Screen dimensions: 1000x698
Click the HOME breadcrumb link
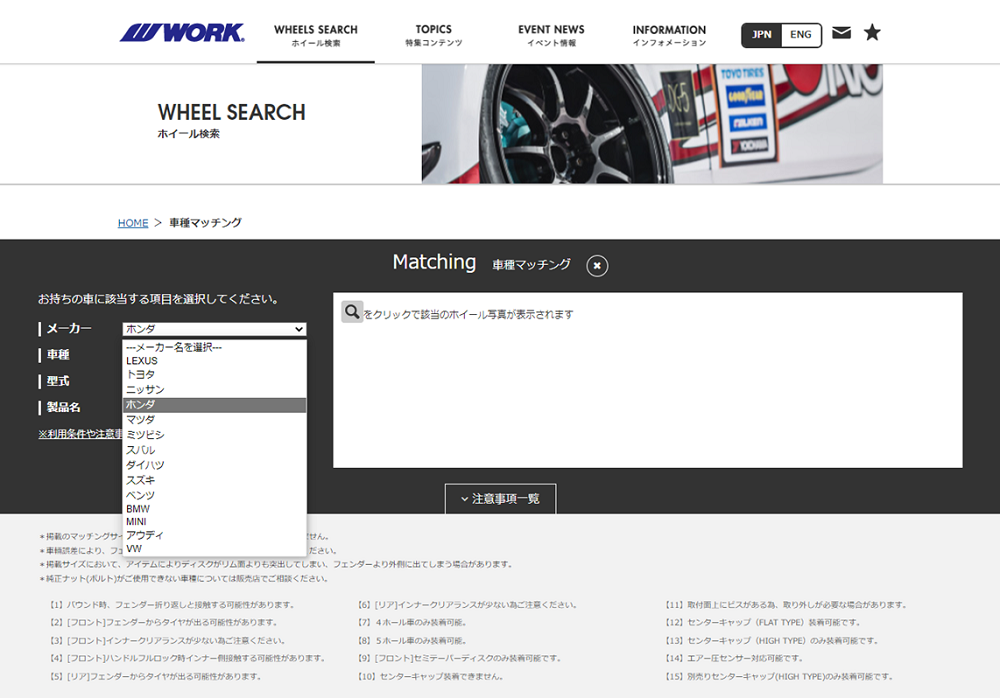[133, 223]
